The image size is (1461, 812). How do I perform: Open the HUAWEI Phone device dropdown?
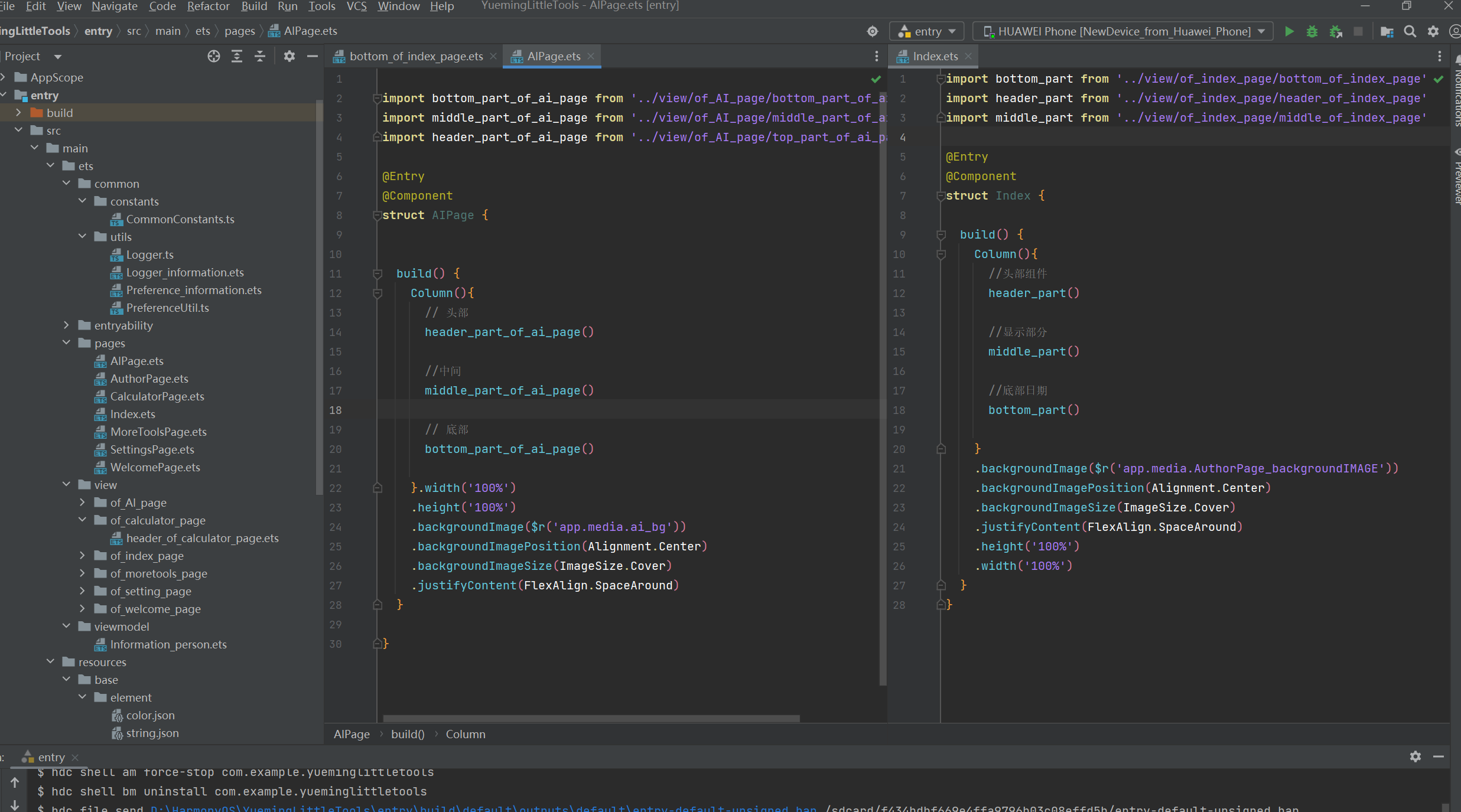[x=1123, y=31]
